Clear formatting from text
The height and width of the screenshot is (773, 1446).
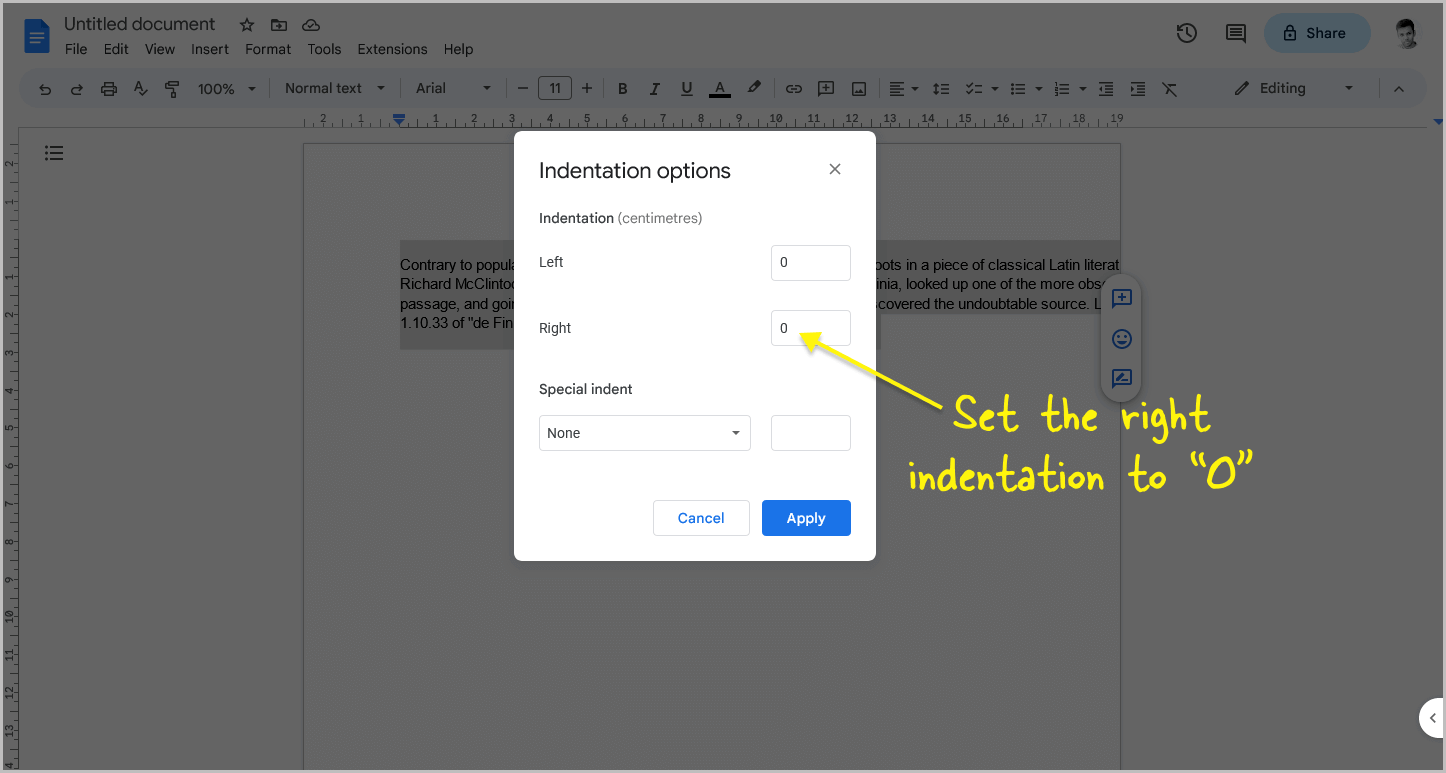[x=1169, y=88]
